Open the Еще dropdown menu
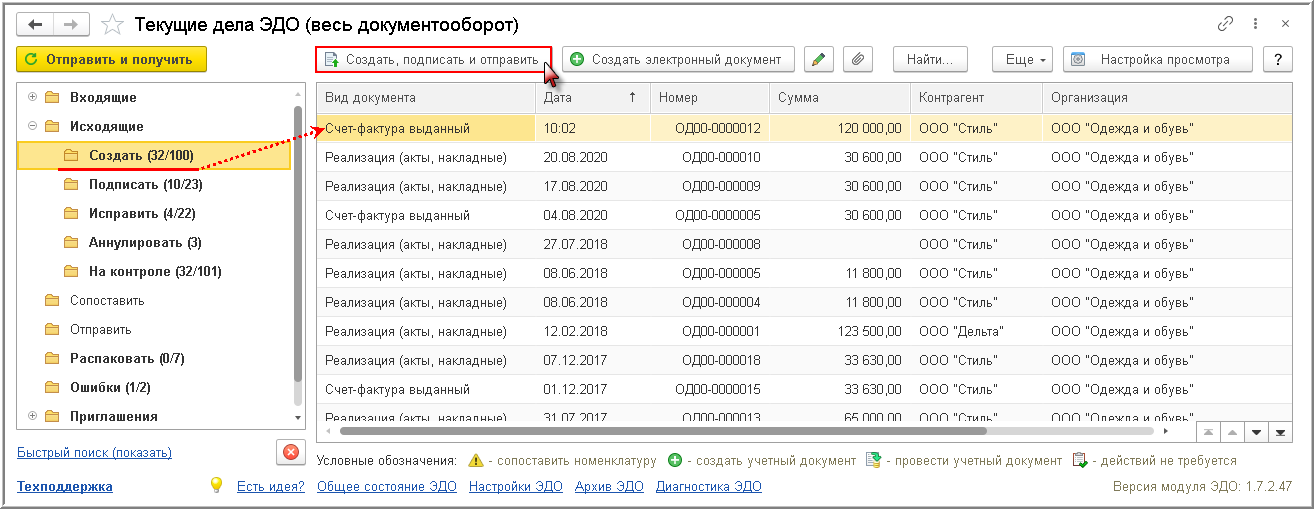The width and height of the screenshot is (1314, 509). pos(1023,60)
